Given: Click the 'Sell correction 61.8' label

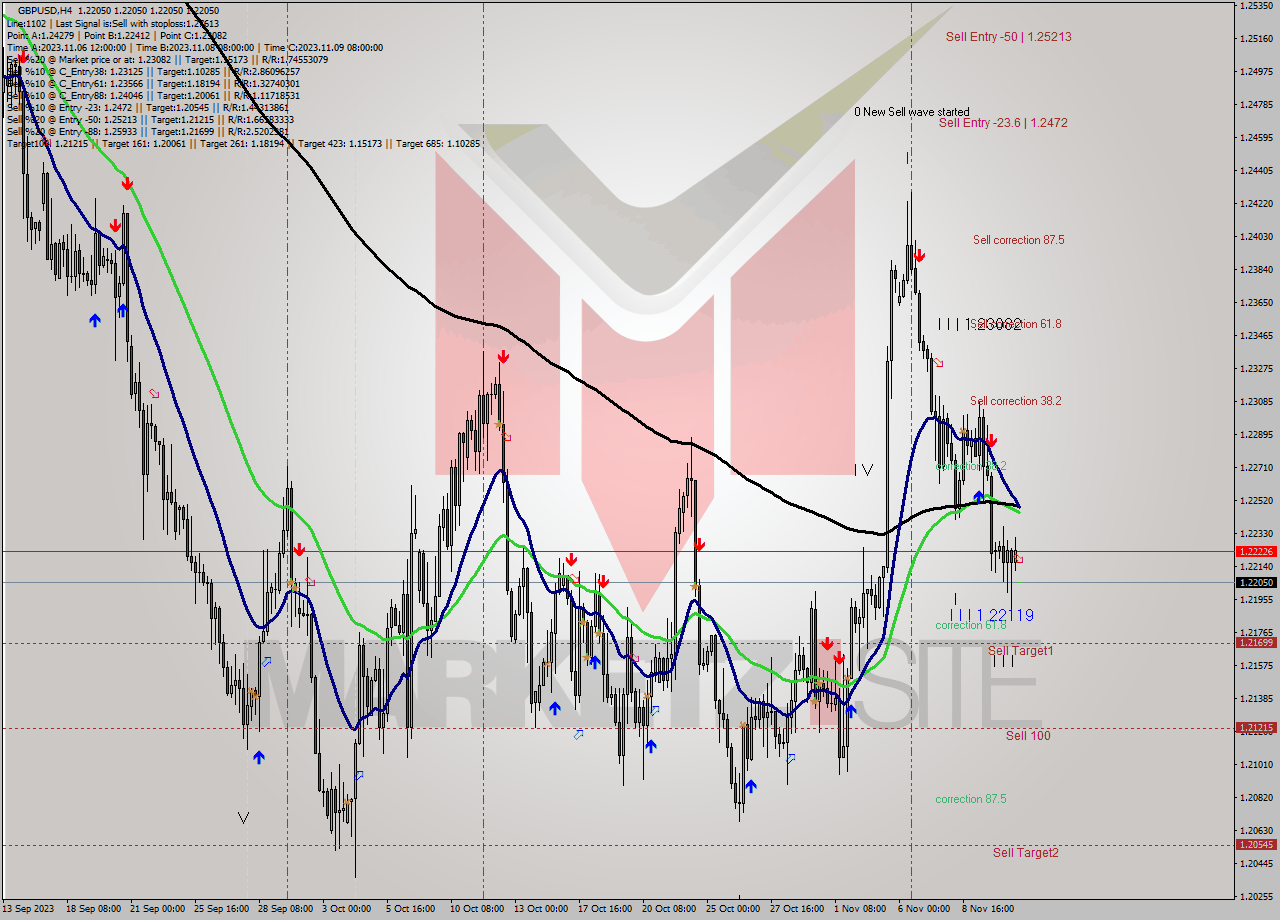Looking at the screenshot, I should point(1016,324).
